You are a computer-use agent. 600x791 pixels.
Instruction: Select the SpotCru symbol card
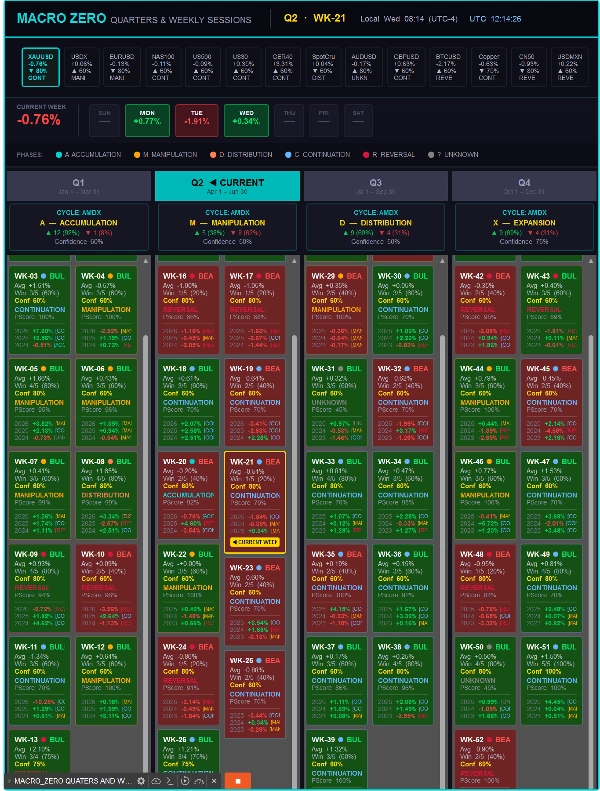323,67
